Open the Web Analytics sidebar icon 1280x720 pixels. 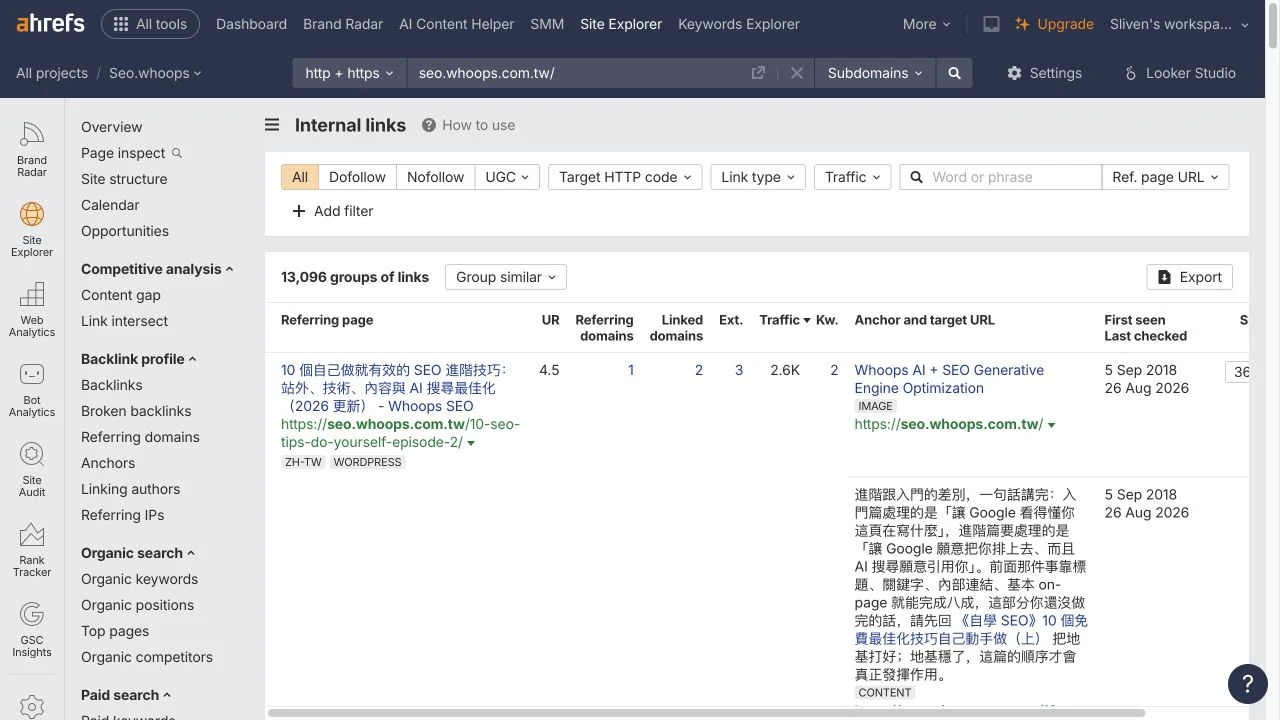(x=32, y=309)
